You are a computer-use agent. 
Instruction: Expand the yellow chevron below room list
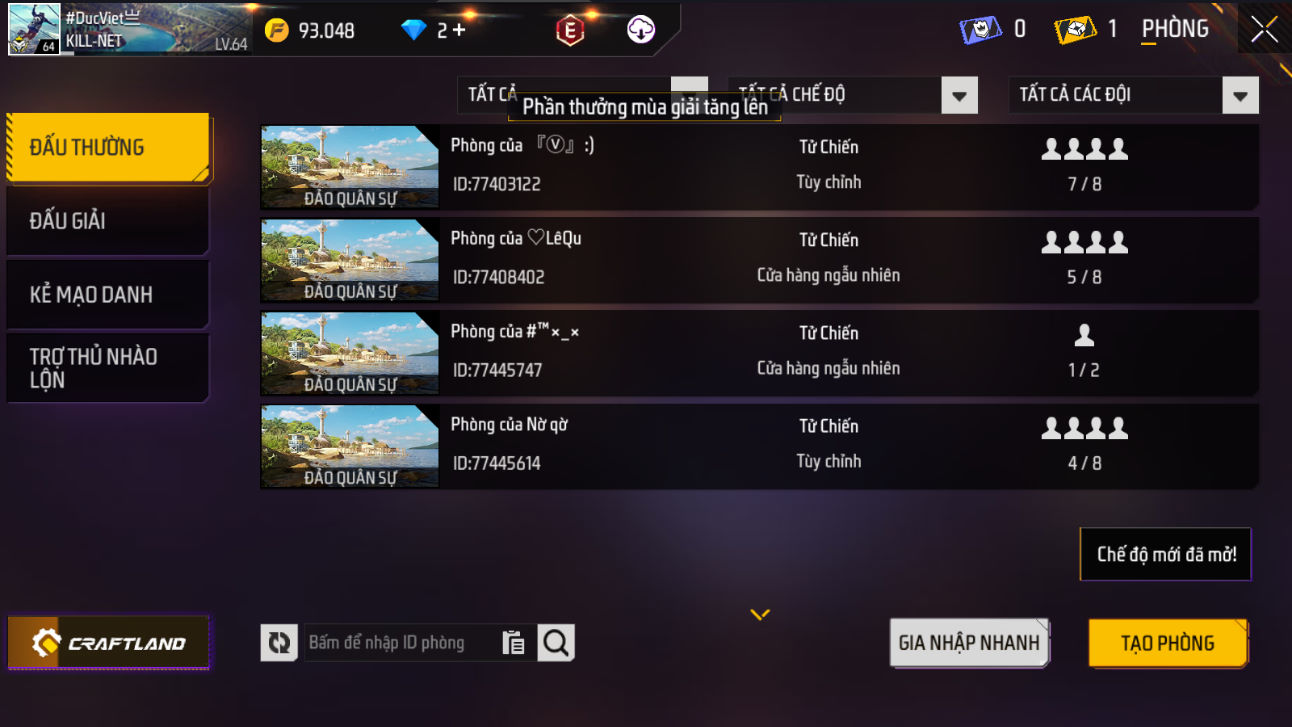tap(760, 614)
